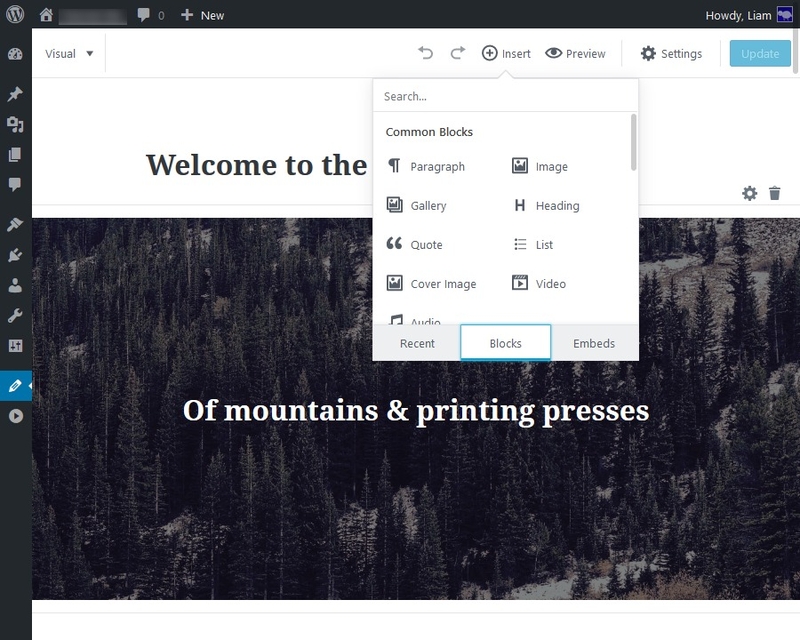
Task: Open Pages sidebar icon
Action: coord(15,154)
